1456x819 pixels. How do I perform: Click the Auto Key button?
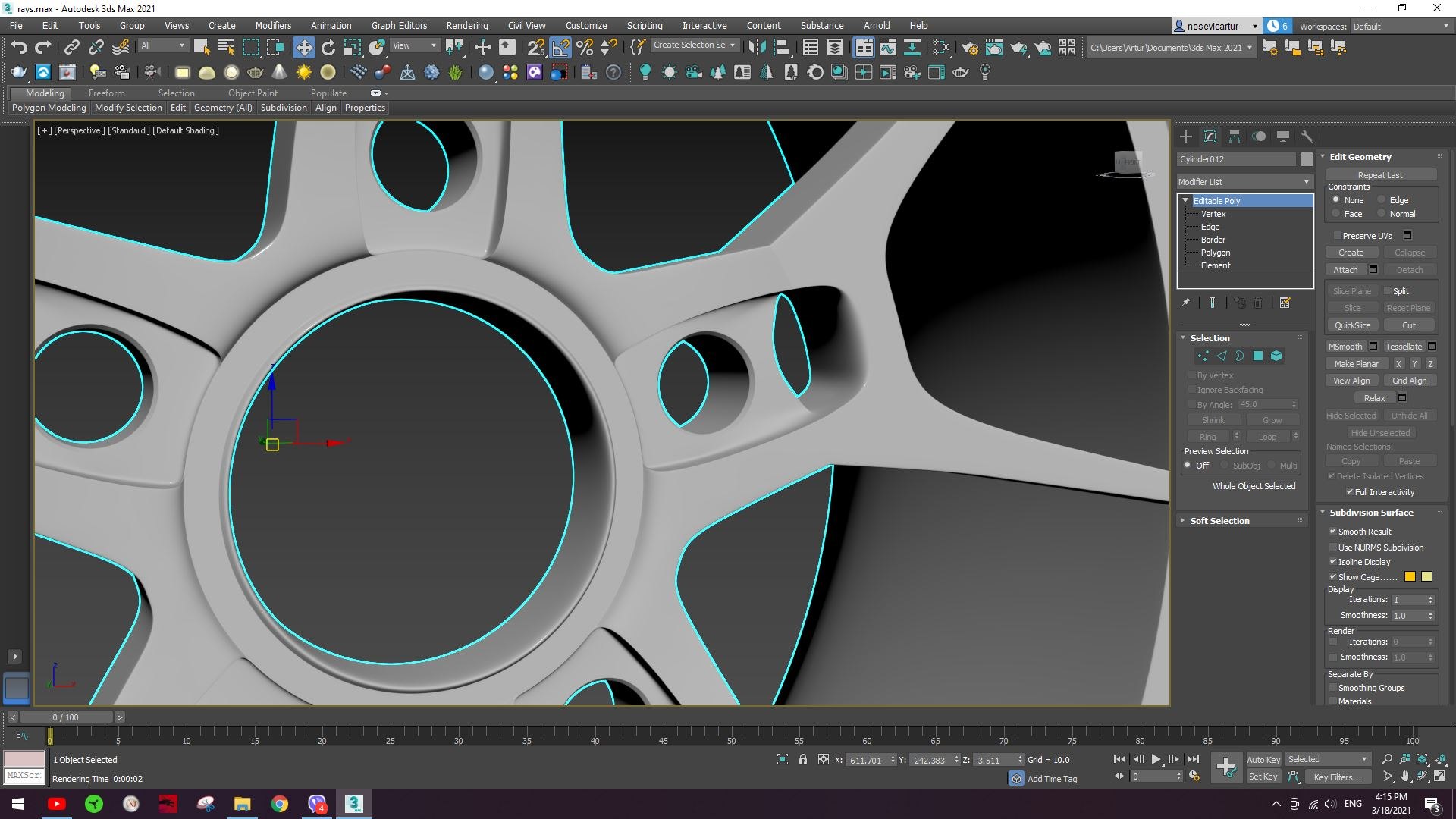(1263, 759)
